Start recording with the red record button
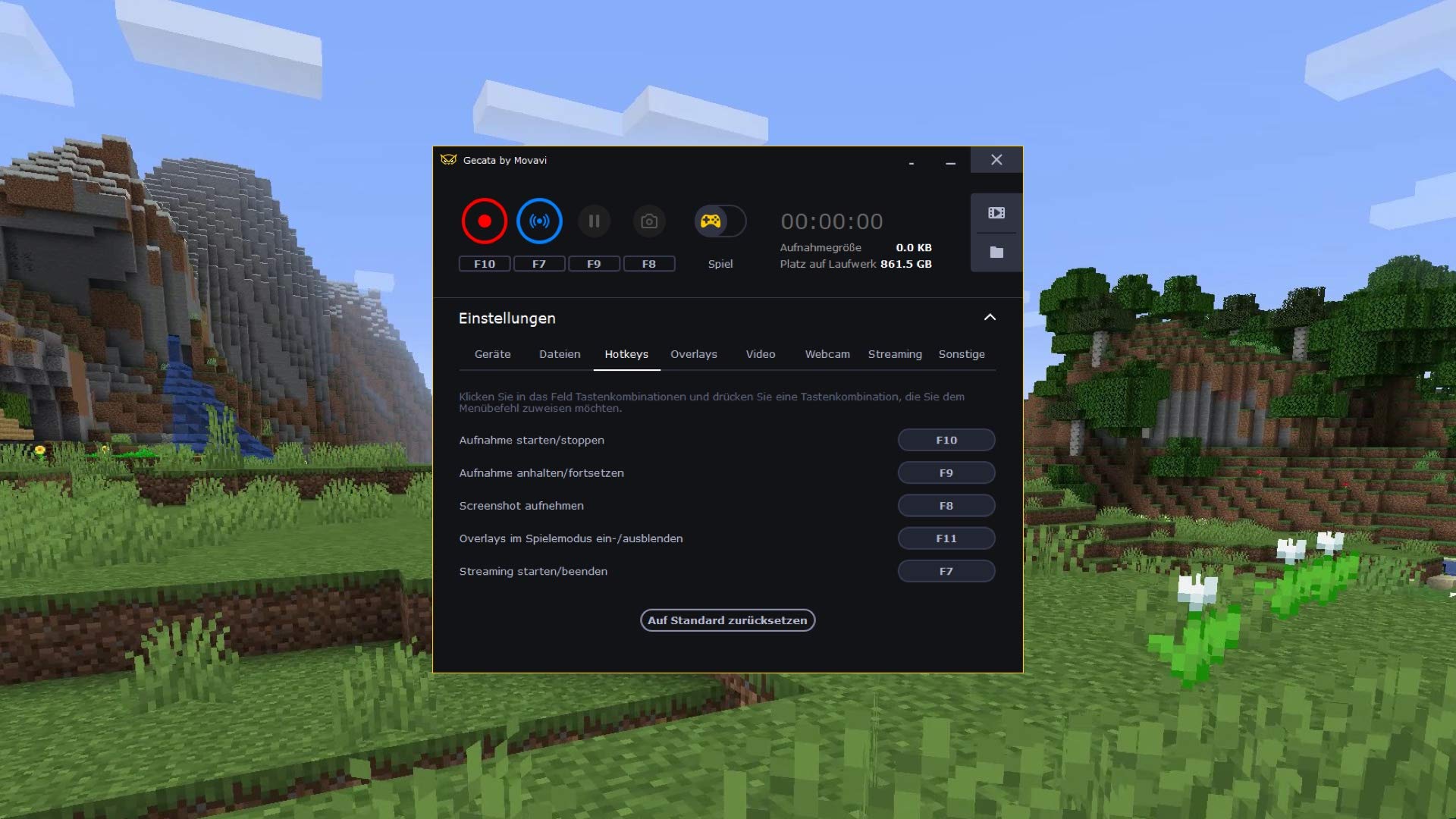Image resolution: width=1456 pixels, height=819 pixels. (484, 221)
